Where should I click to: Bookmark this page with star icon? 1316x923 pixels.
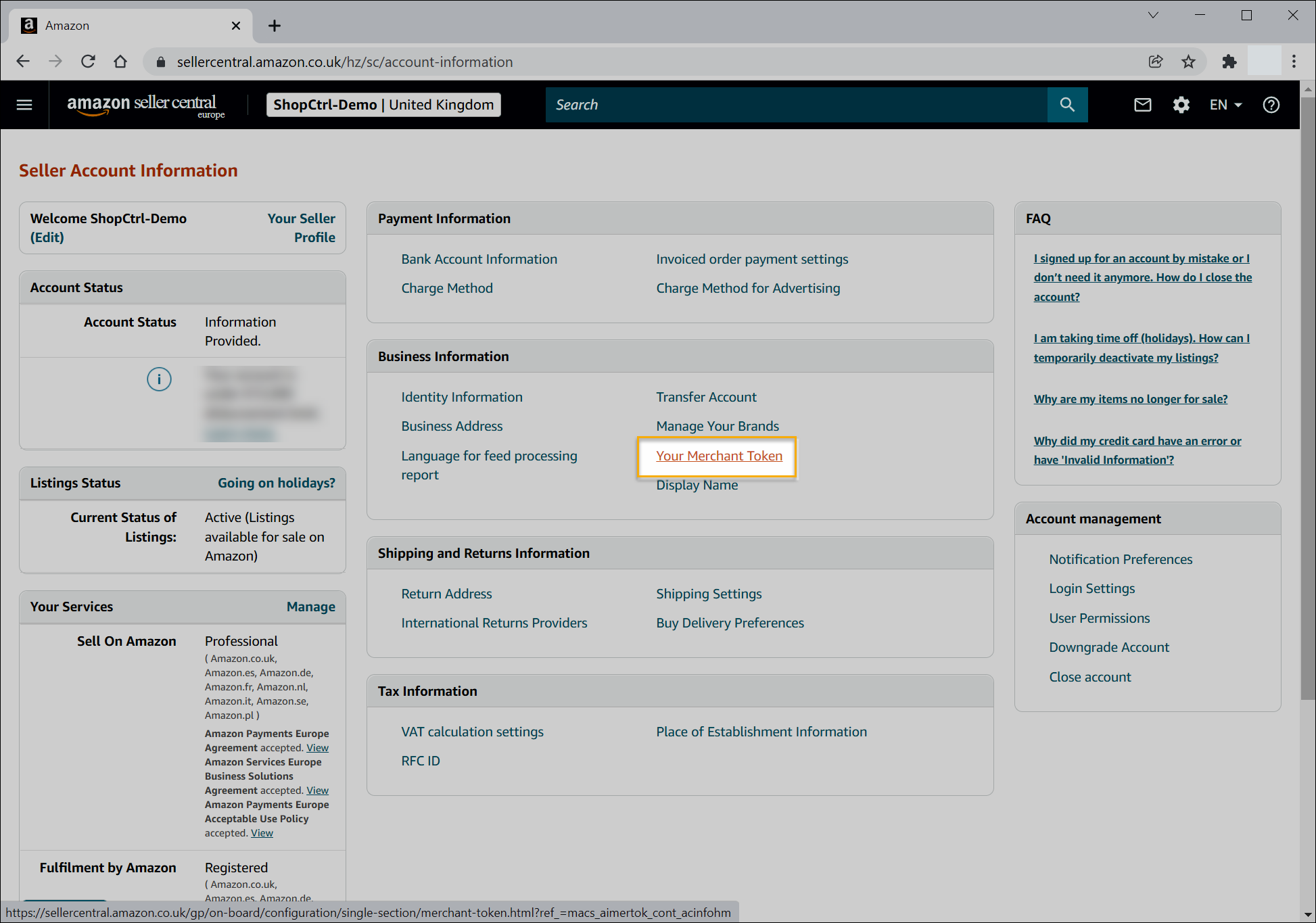coord(1188,62)
